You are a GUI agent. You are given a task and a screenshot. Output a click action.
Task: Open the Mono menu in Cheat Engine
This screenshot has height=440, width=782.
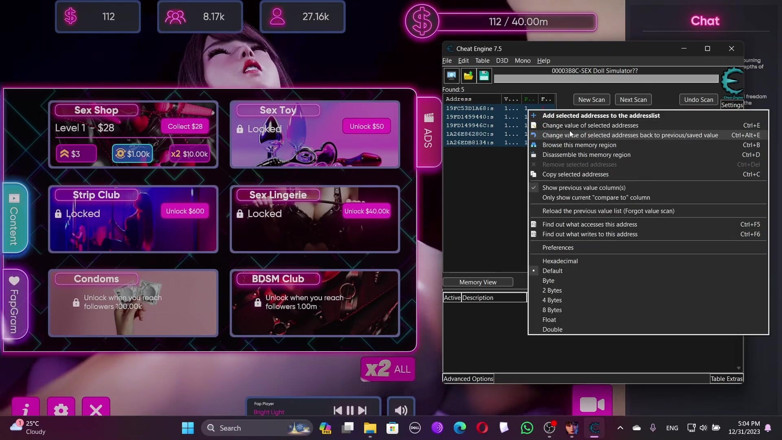click(522, 60)
